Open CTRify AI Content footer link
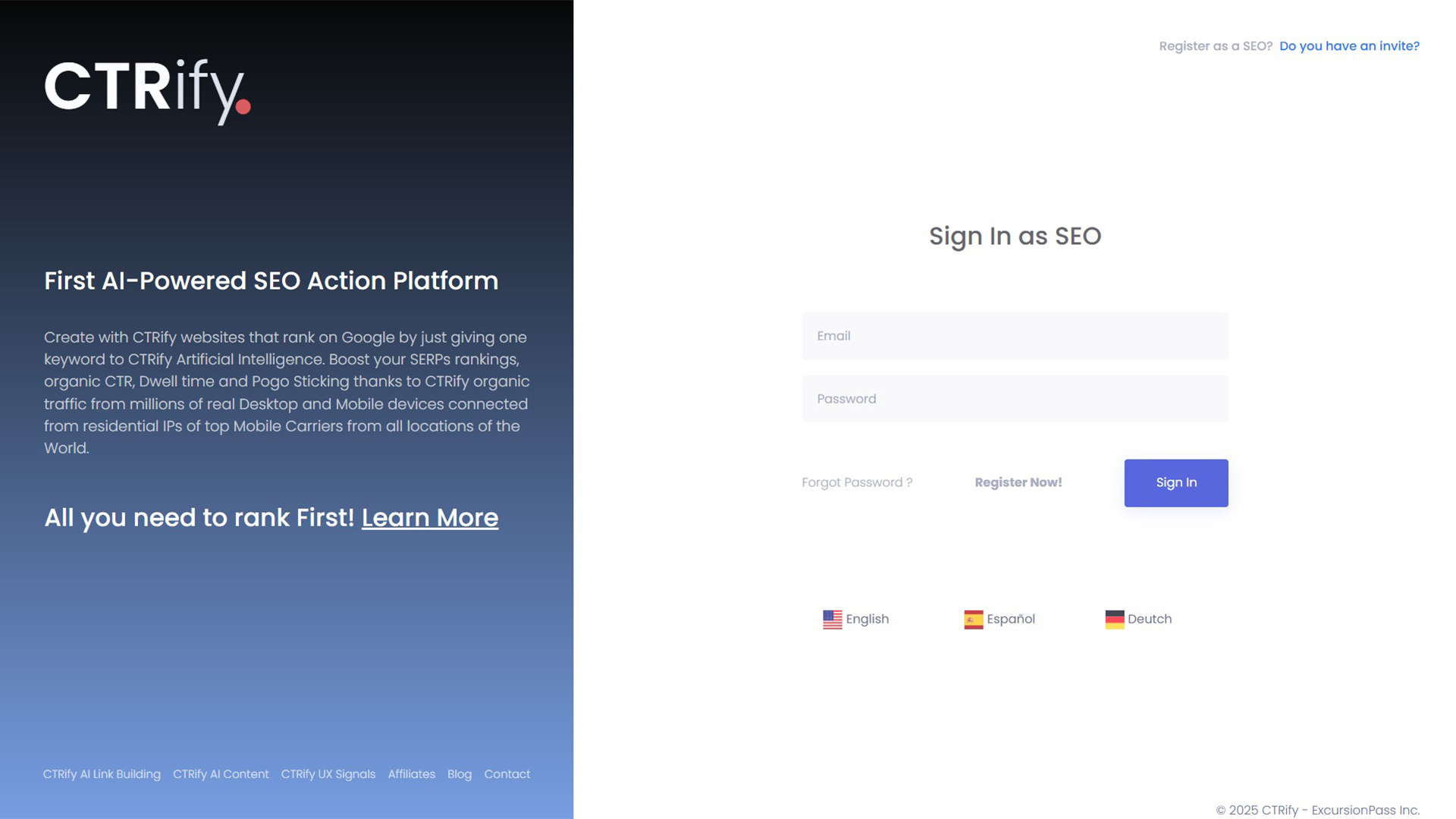Image resolution: width=1456 pixels, height=819 pixels. click(x=221, y=774)
